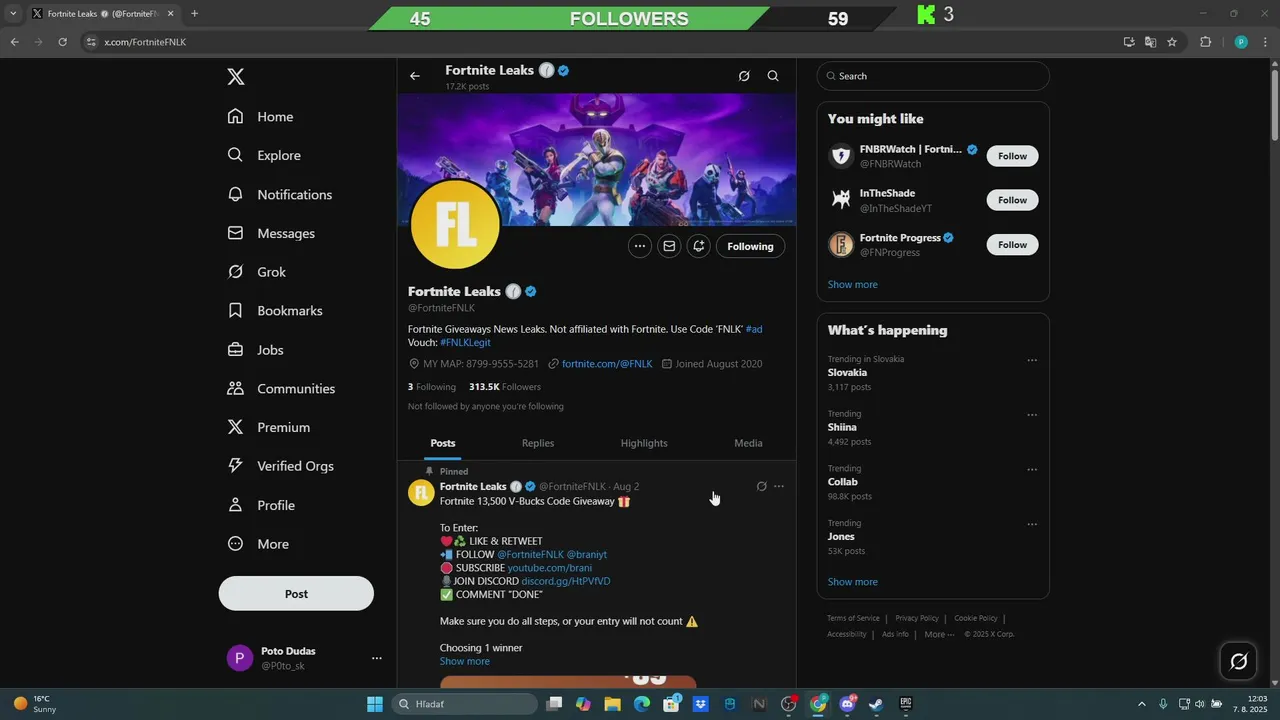Click the Jobs briefcase icon

click(235, 350)
